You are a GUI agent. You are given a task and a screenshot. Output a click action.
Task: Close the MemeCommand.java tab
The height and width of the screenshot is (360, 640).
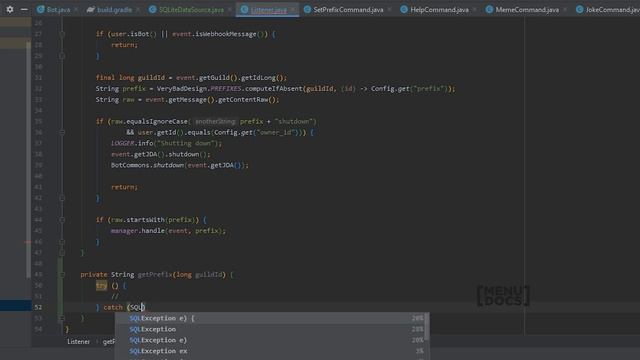pos(565,9)
